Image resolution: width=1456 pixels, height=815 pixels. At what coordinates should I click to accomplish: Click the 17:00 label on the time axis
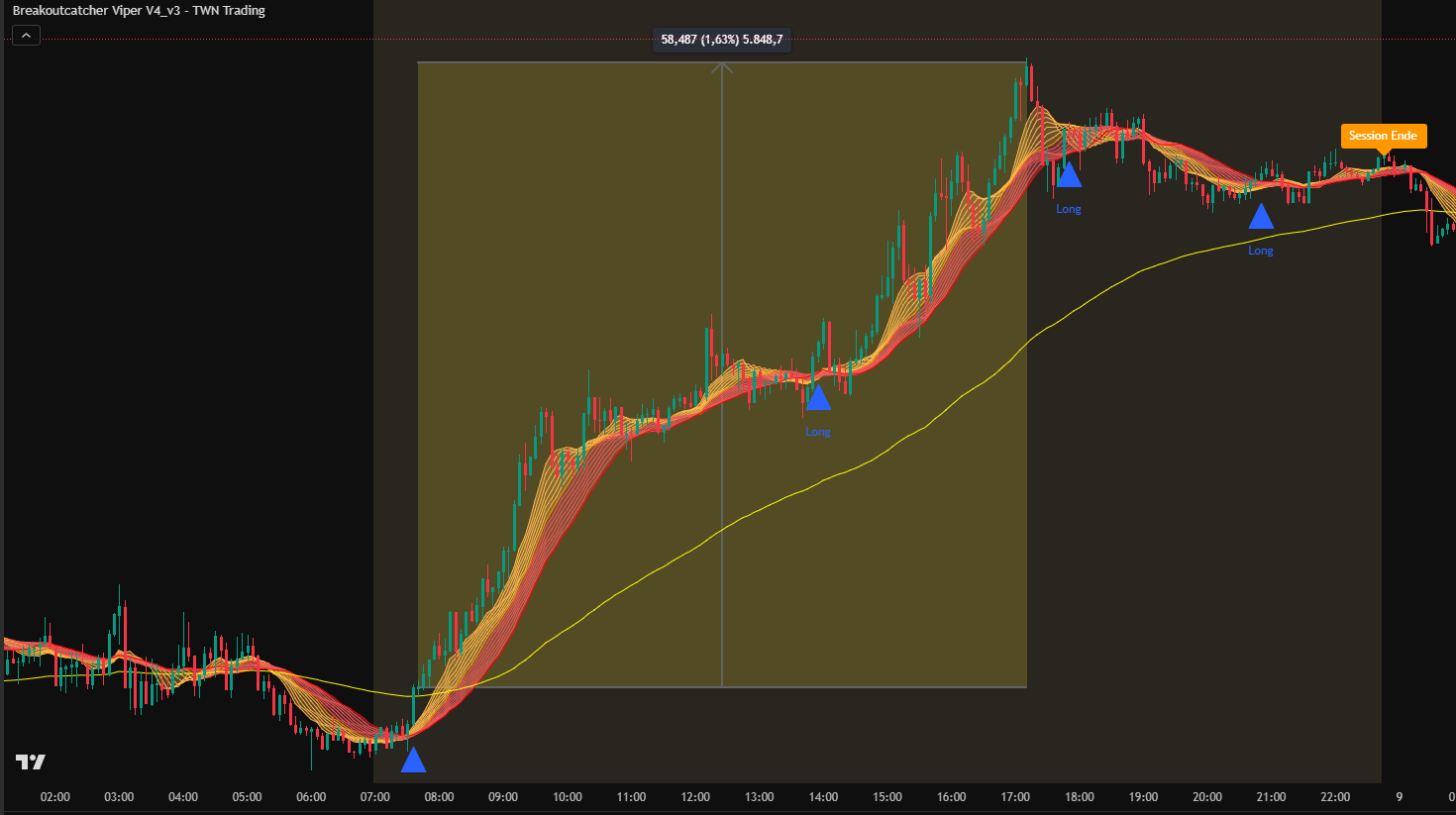point(1015,797)
